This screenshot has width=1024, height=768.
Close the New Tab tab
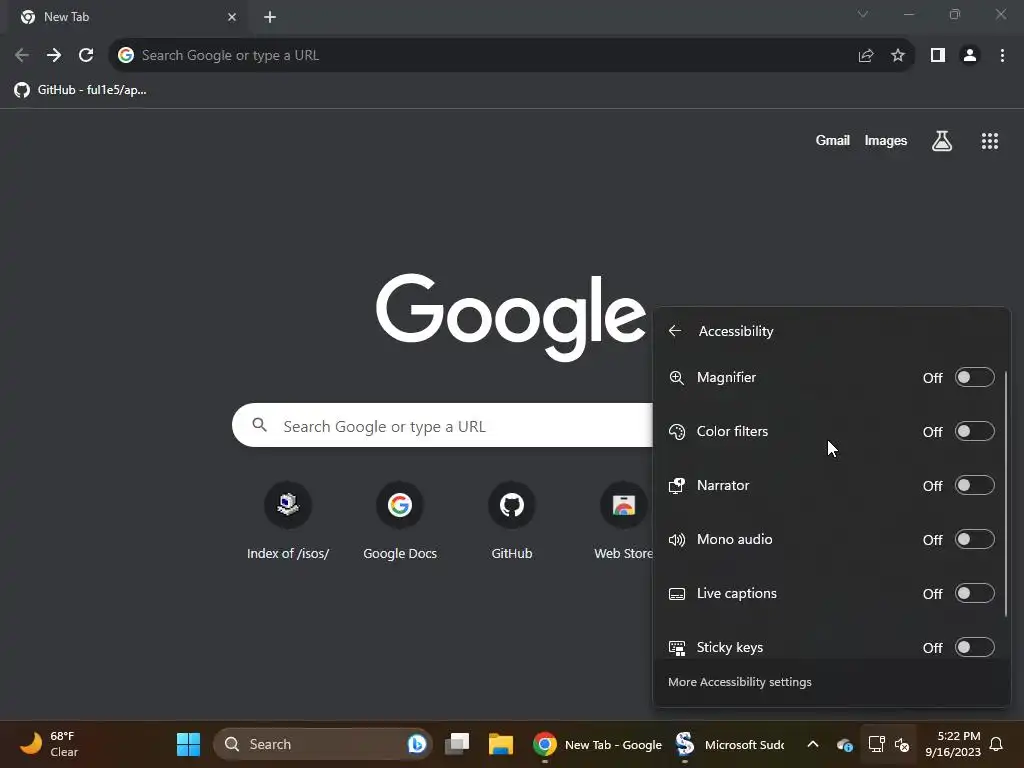232,17
